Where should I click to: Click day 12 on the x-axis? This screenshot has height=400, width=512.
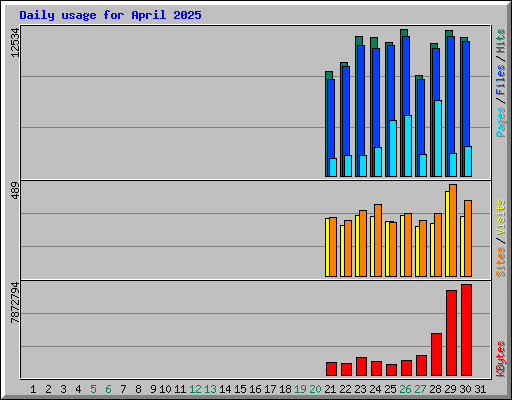point(195,389)
